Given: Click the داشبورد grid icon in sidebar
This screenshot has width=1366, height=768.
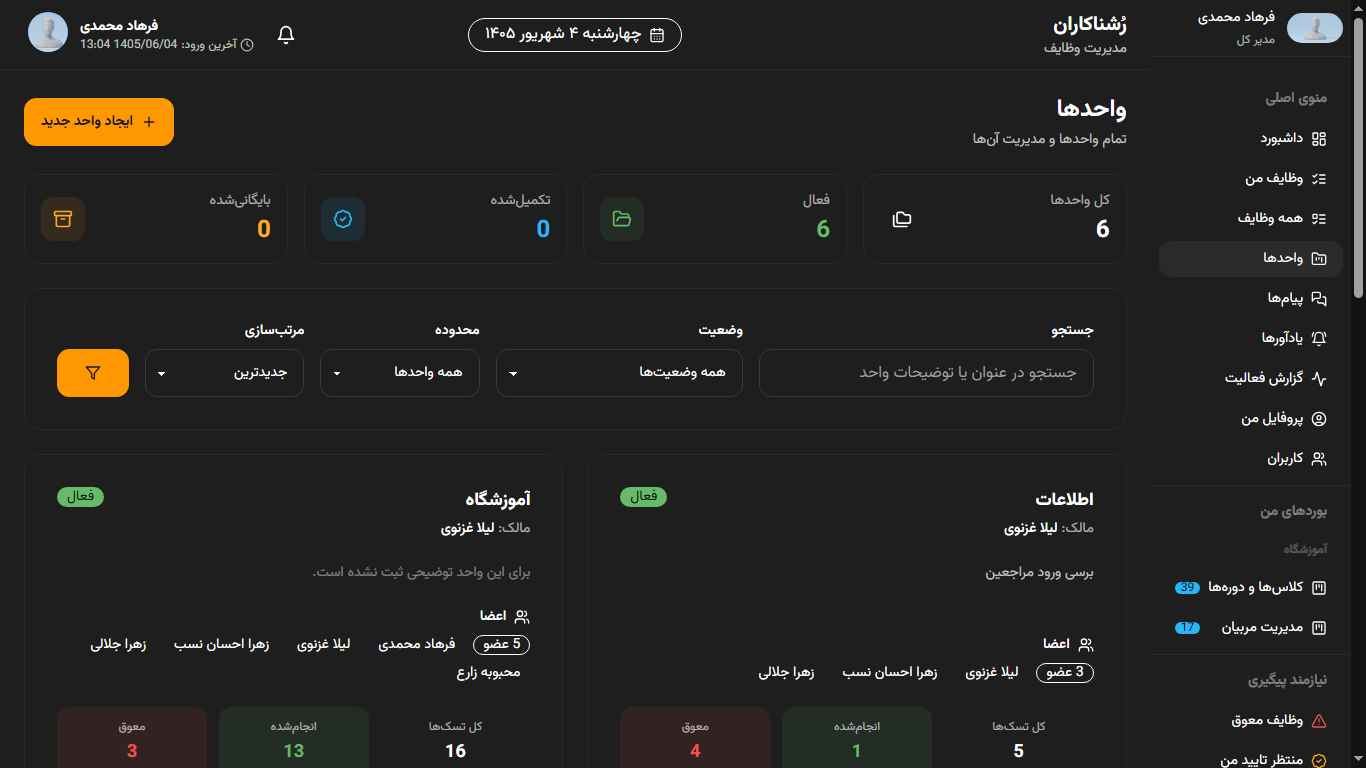Looking at the screenshot, I should point(1319,138).
